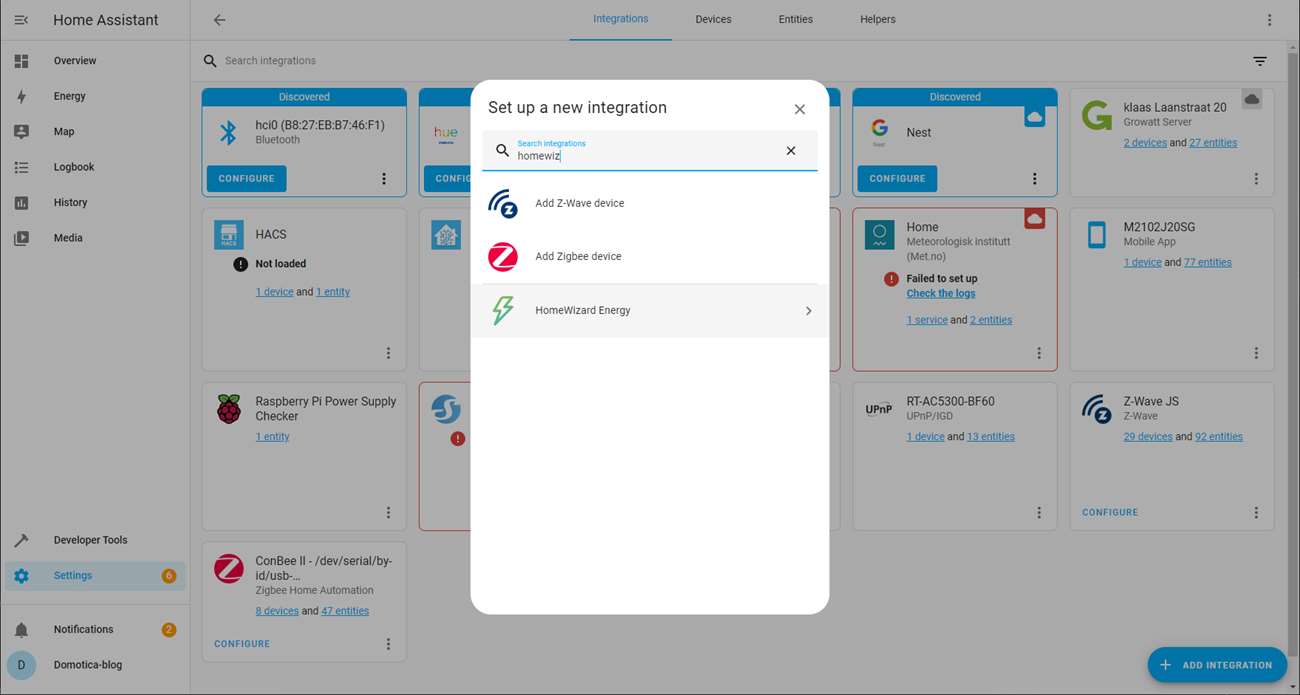
Task: Open Z-Wave JS card options menu
Action: 1257,513
